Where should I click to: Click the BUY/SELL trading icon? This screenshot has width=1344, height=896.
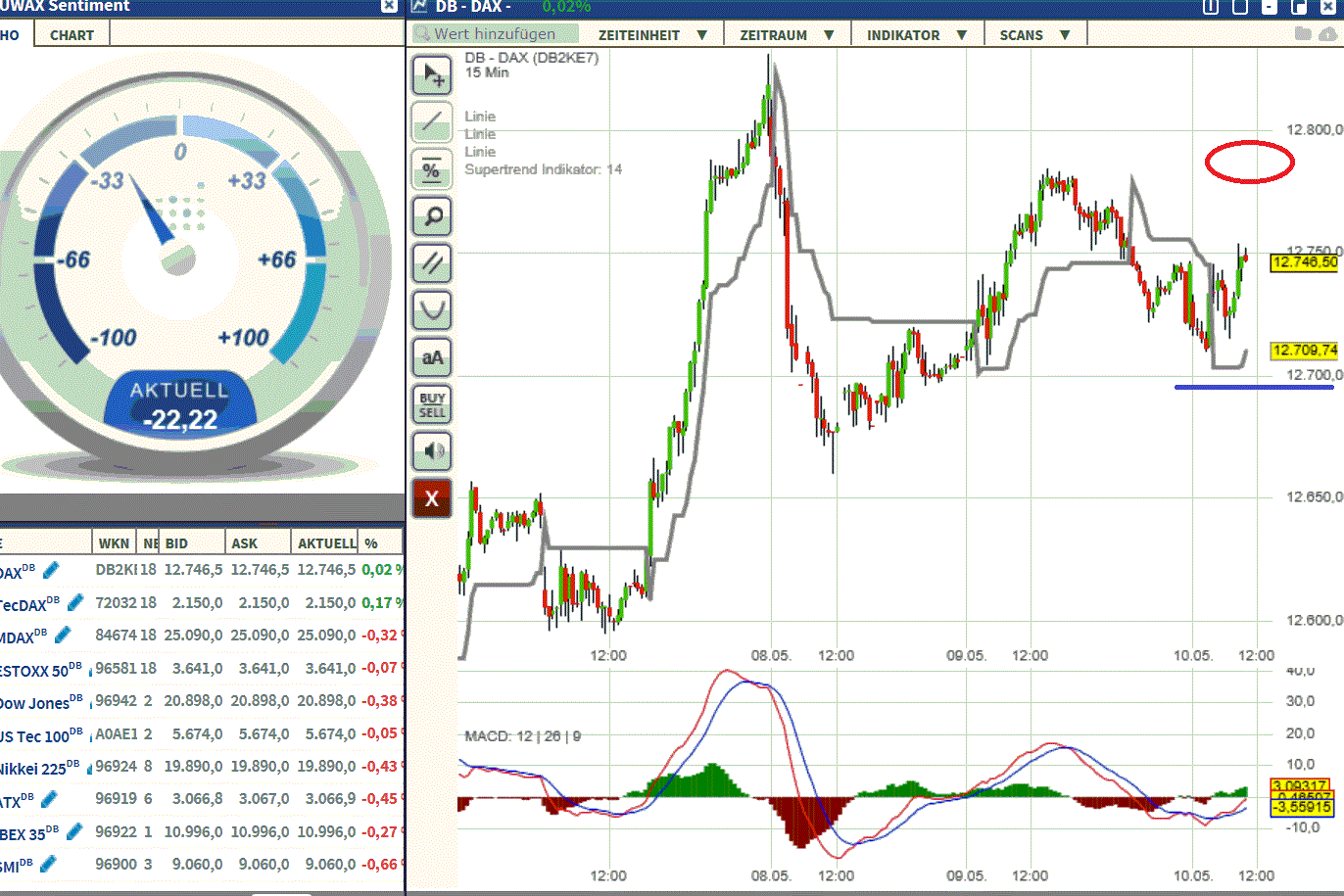(432, 404)
